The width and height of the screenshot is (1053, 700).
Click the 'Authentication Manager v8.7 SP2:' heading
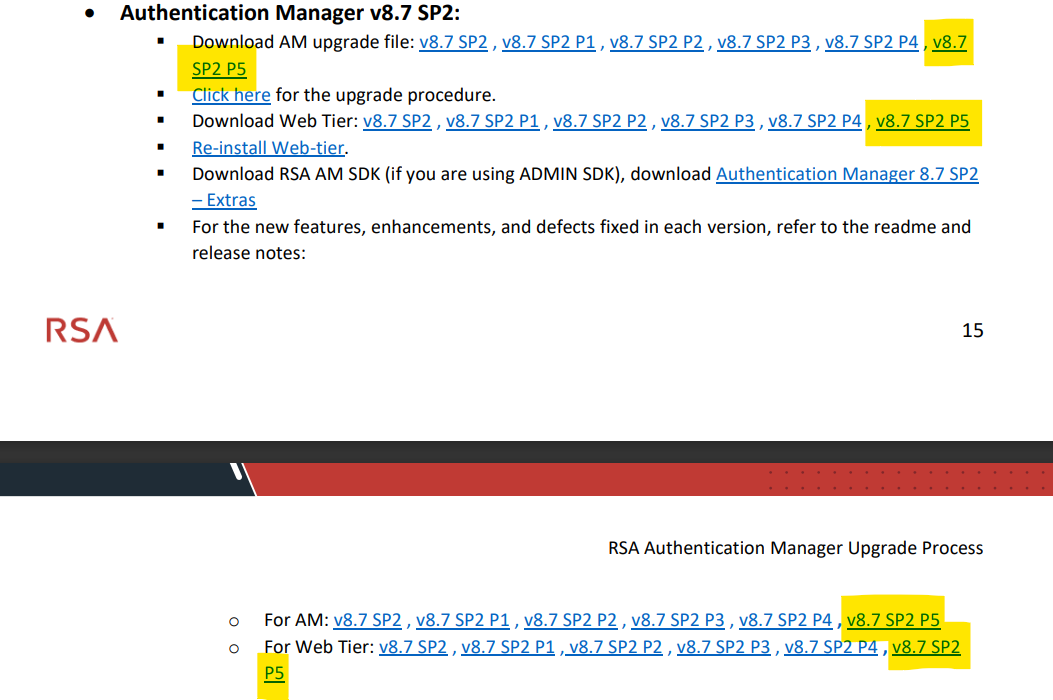pos(290,13)
